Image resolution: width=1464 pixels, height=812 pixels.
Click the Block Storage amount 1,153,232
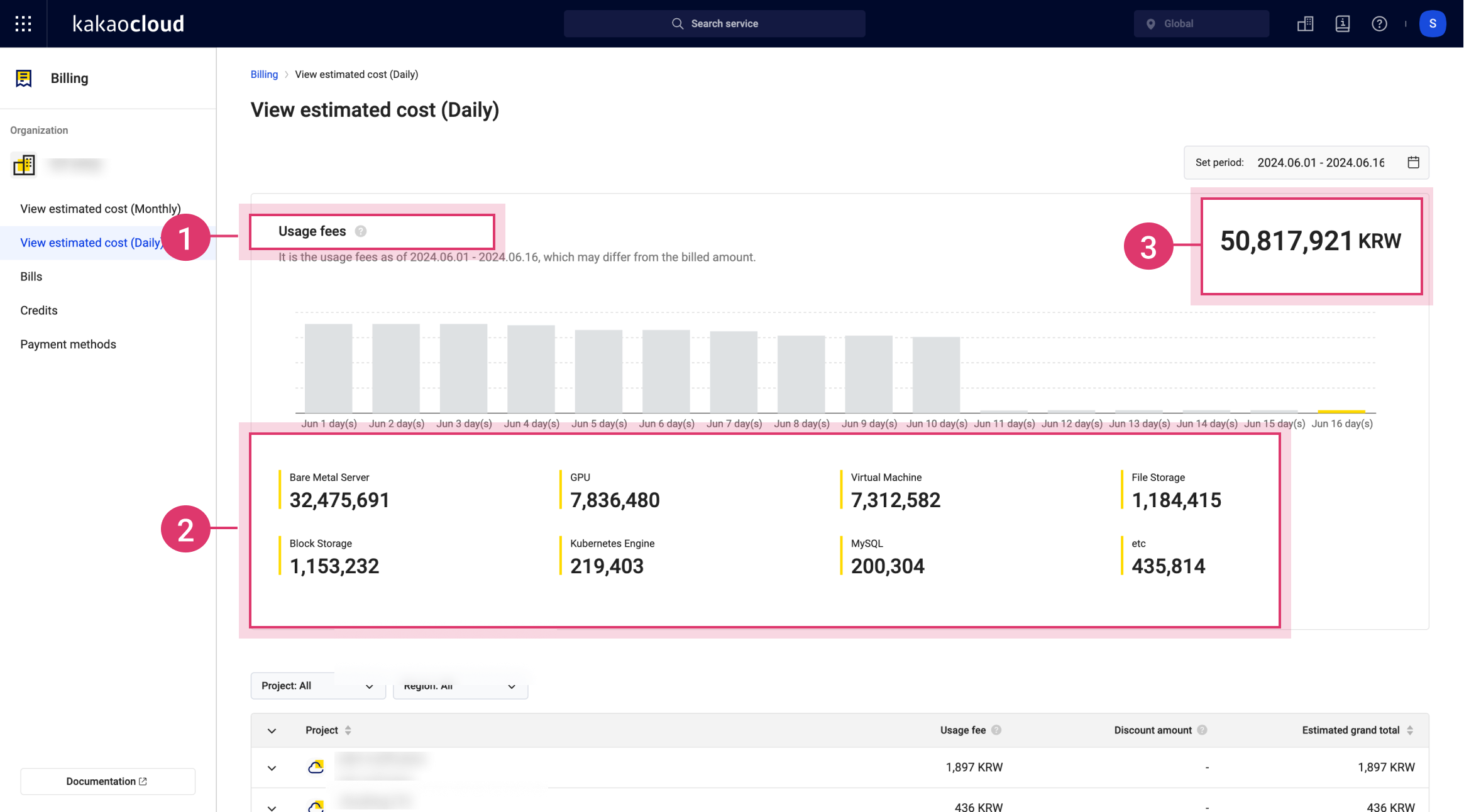(x=334, y=566)
